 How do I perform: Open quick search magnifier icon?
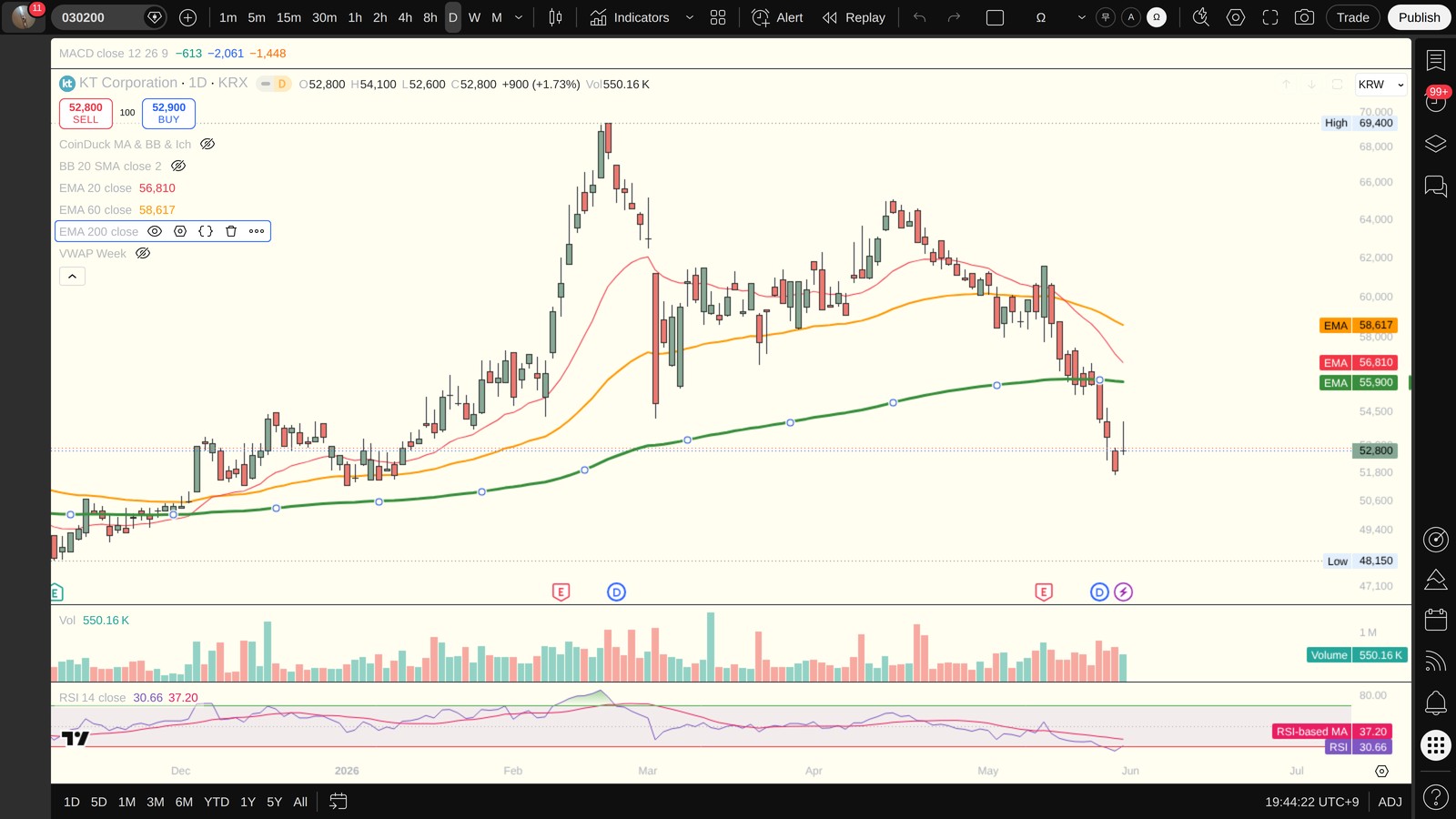point(1201,17)
